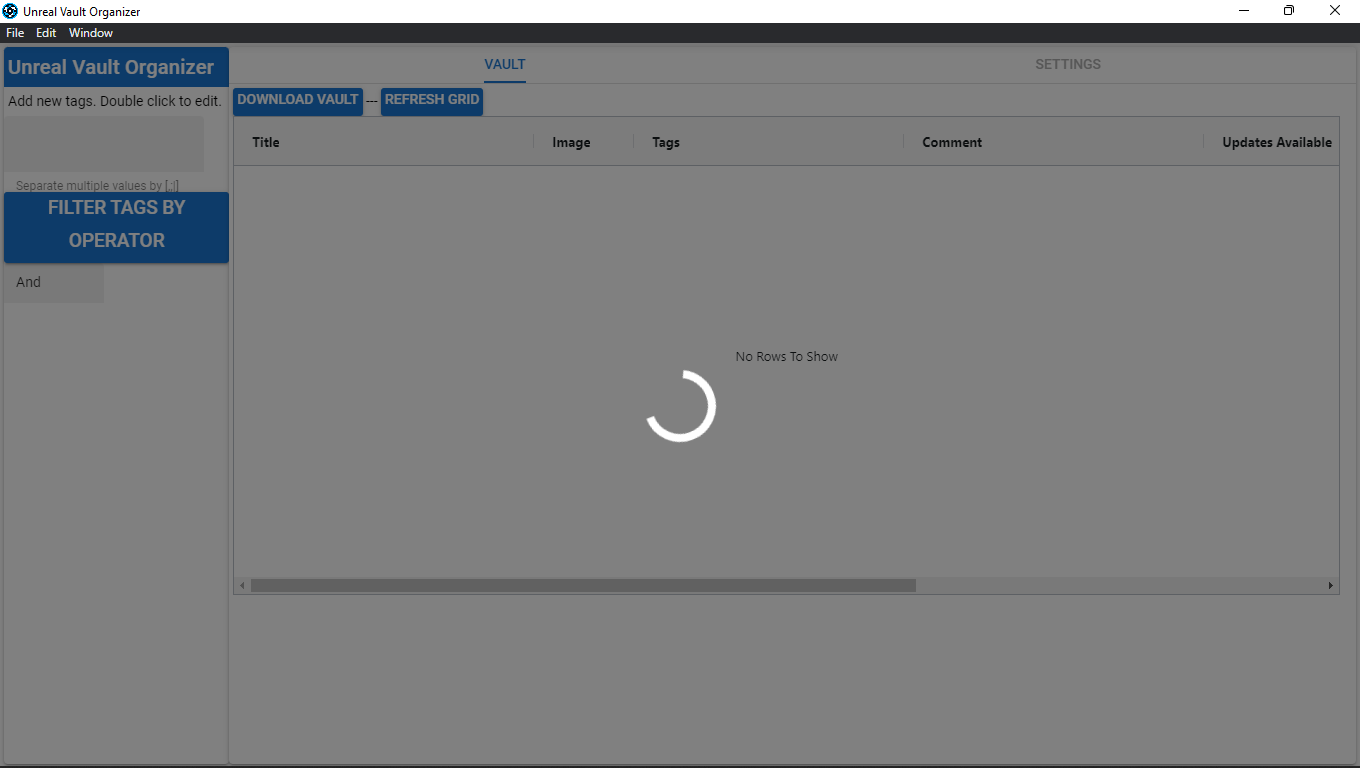Click the grid horizontal scrollbar thumb
The width and height of the screenshot is (1360, 768).
(583, 585)
